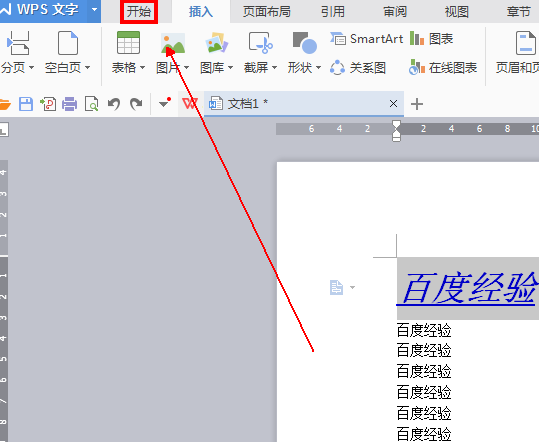
Task: Expand the 分页 dropdown arrow
Action: (31, 67)
